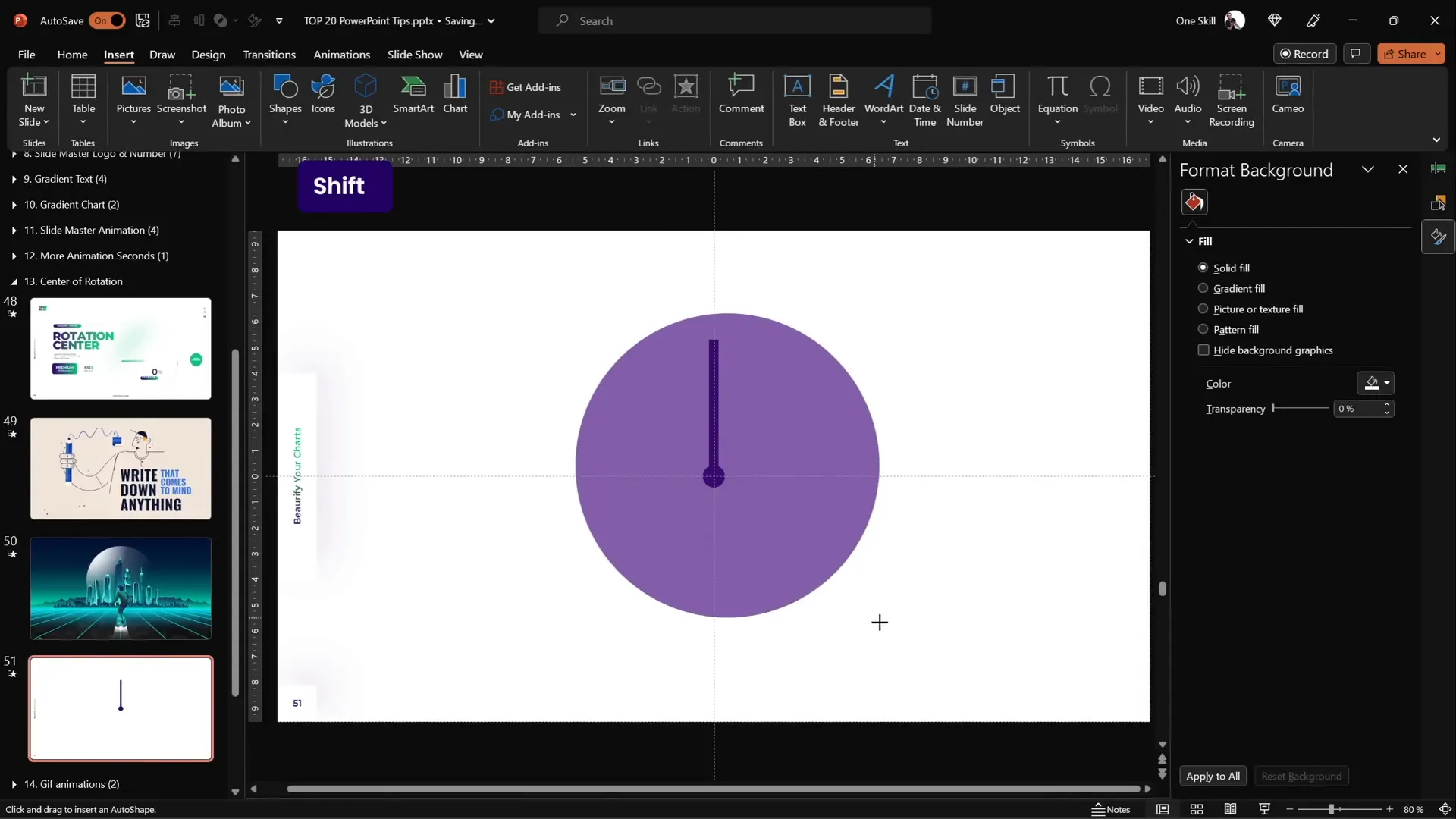The width and height of the screenshot is (1456, 819).
Task: Open the Screenshot tool
Action: pyautogui.click(x=181, y=99)
